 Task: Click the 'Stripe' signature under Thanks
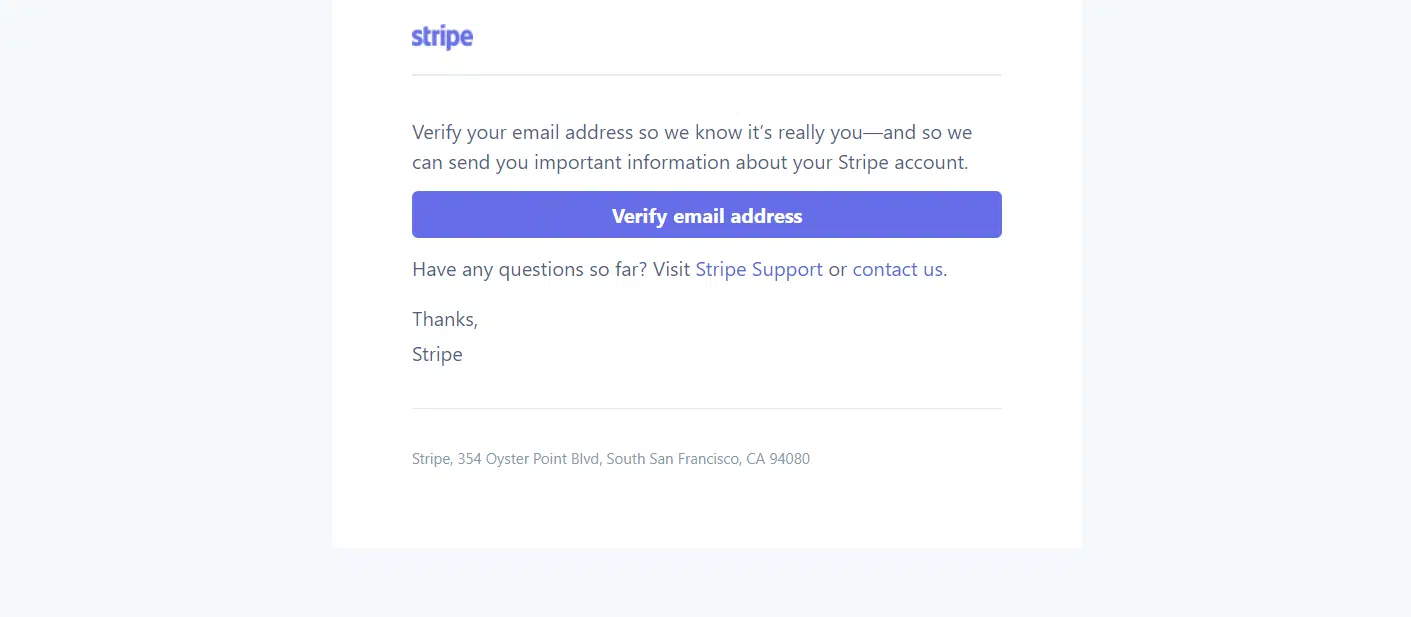coord(437,354)
